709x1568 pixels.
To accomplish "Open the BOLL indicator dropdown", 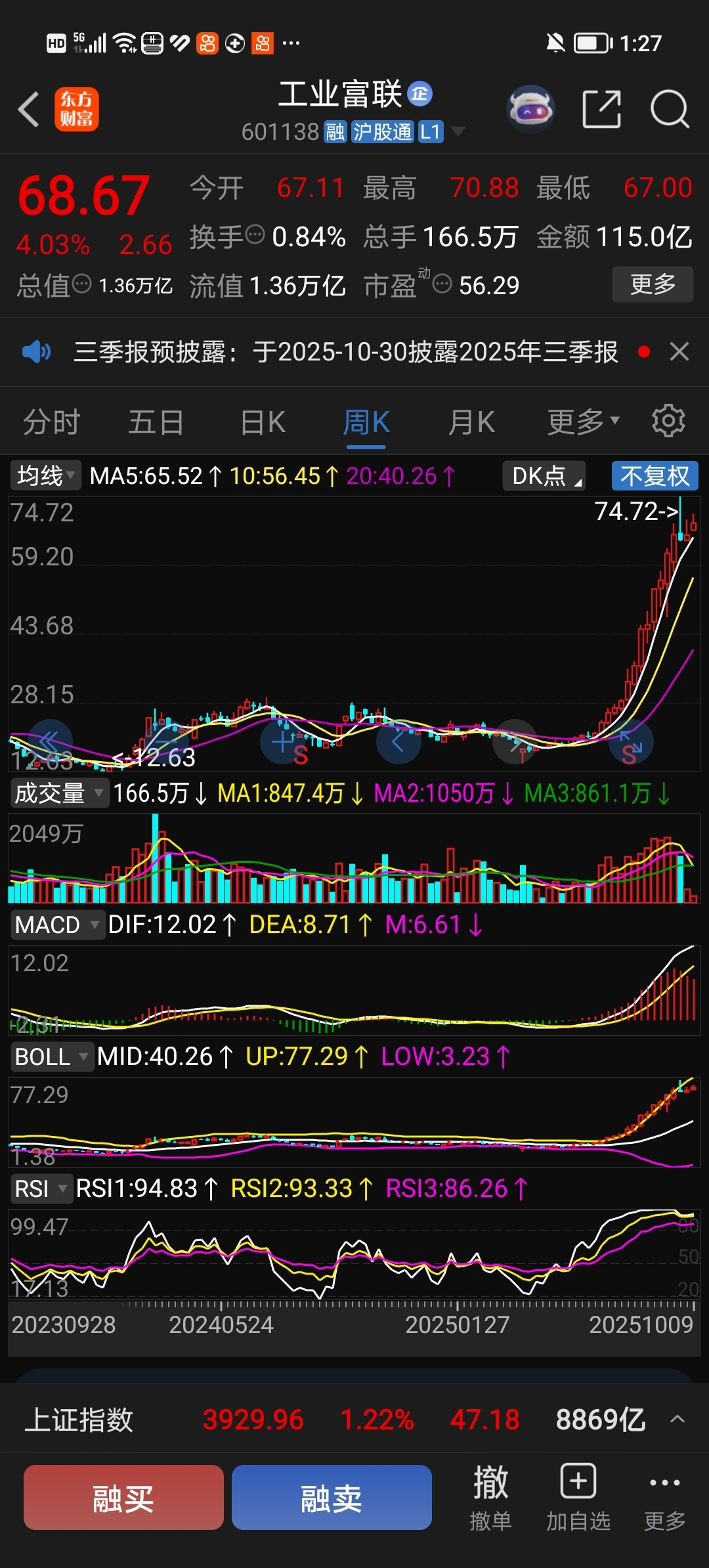I will click(x=52, y=1056).
